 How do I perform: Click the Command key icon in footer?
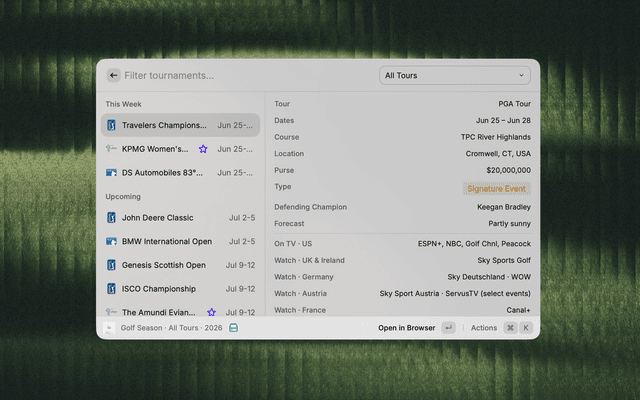(x=510, y=328)
